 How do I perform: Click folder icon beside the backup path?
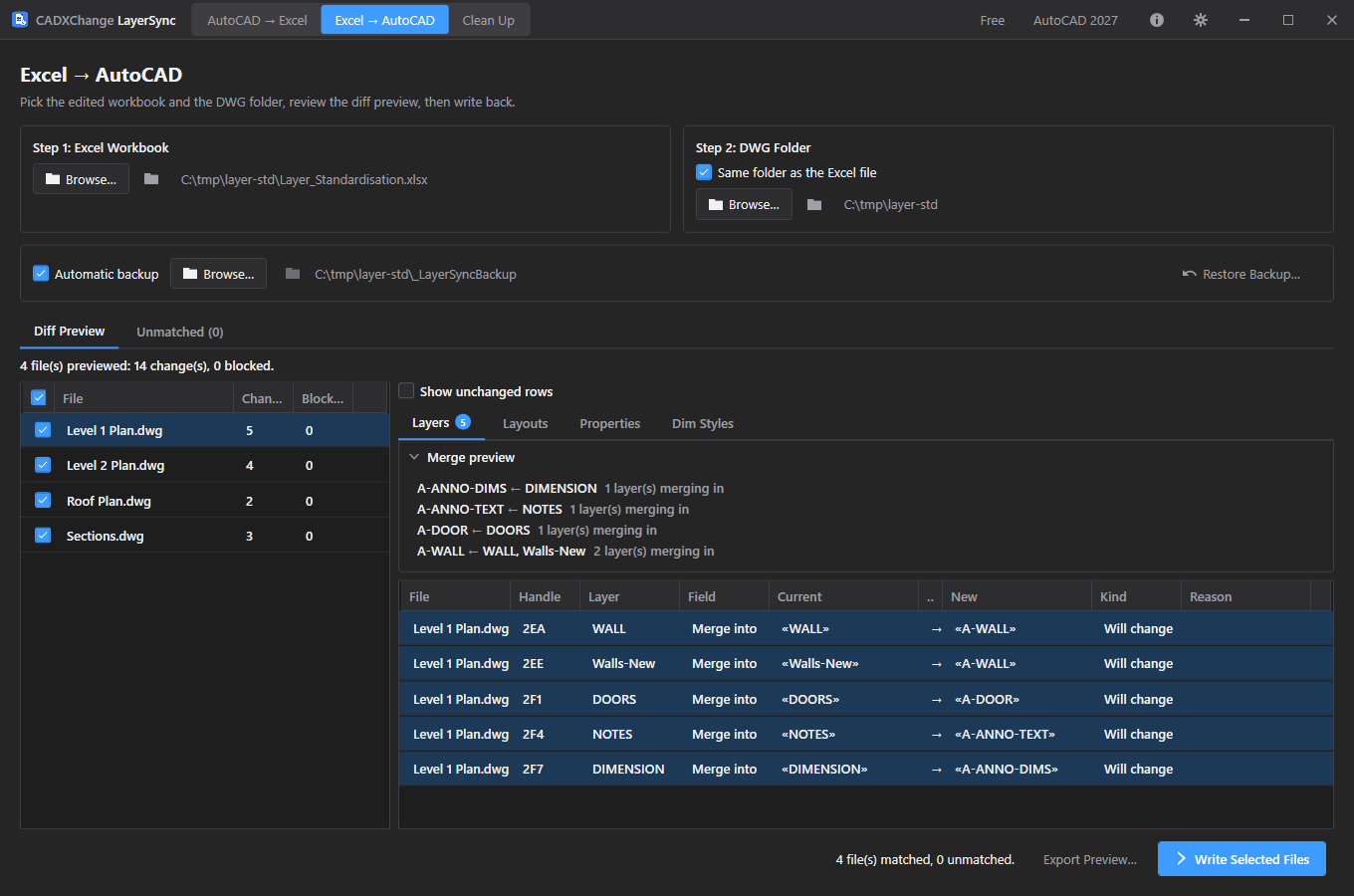293,274
